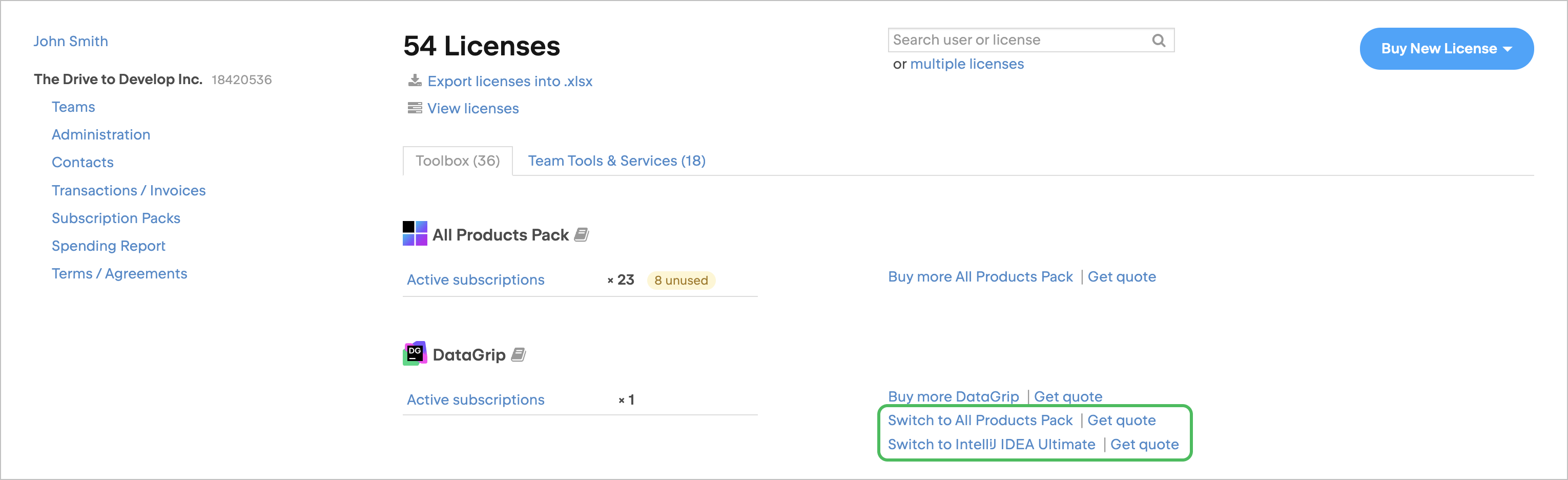Open Transactions / Invoices in sidebar

(129, 191)
